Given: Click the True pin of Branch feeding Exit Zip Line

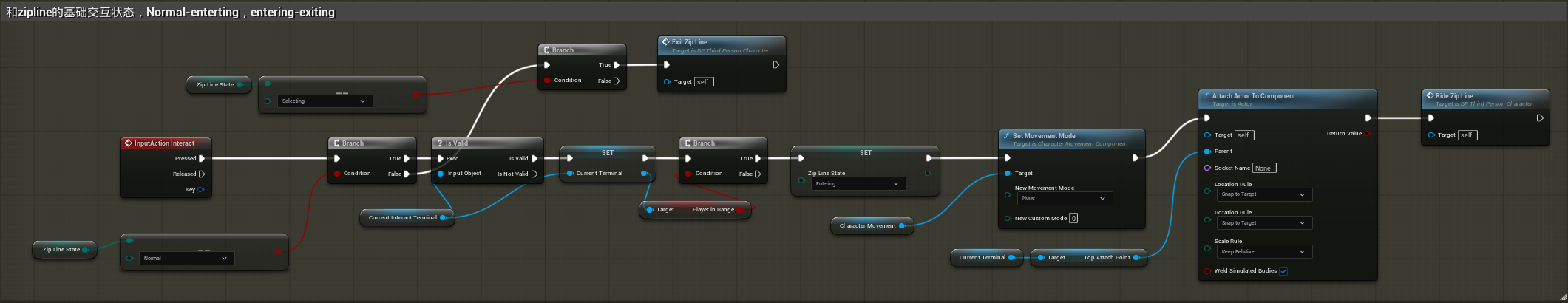Looking at the screenshot, I should [617, 65].
